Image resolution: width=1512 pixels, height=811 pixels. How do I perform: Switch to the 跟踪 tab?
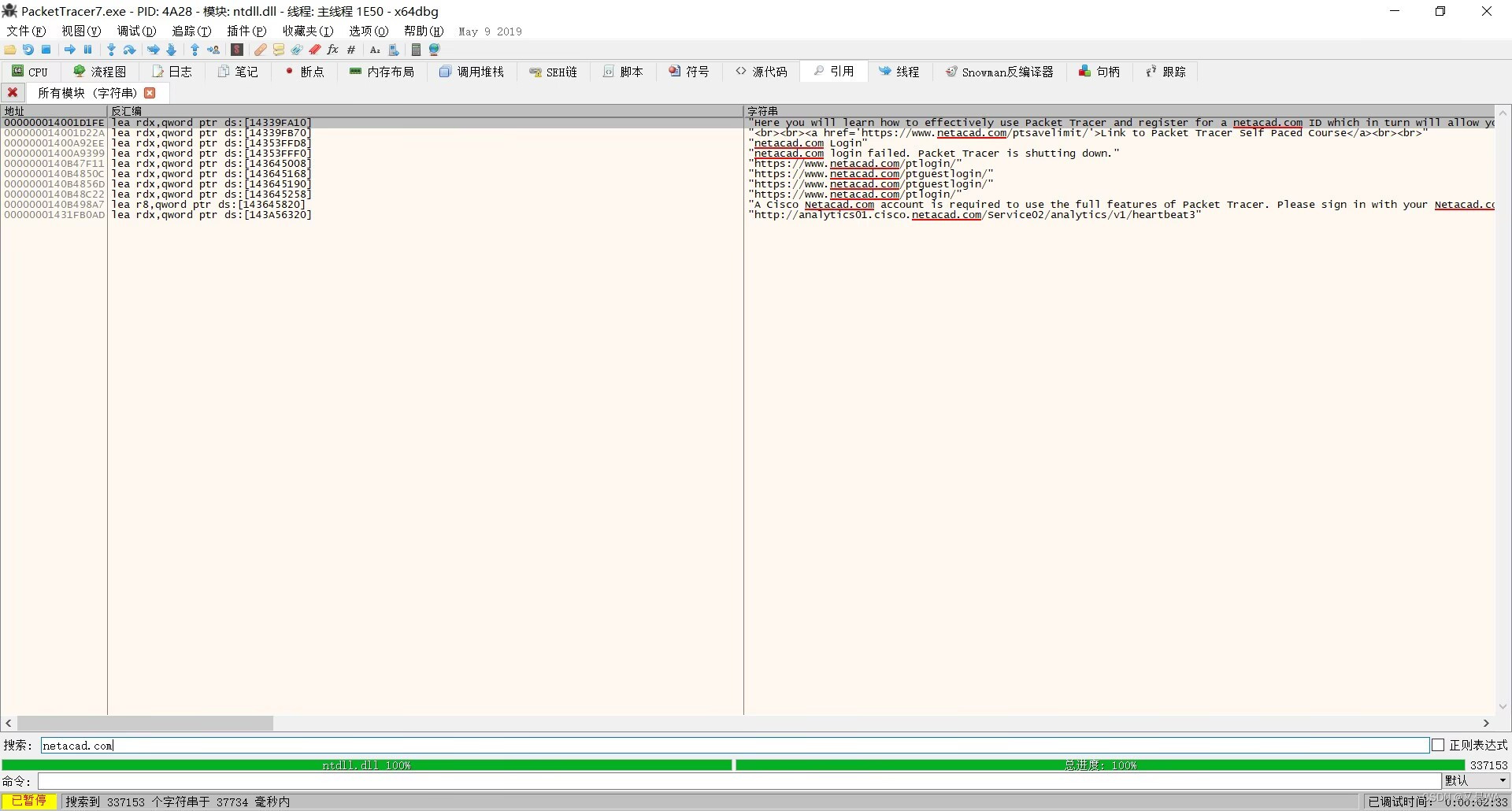coord(1165,72)
